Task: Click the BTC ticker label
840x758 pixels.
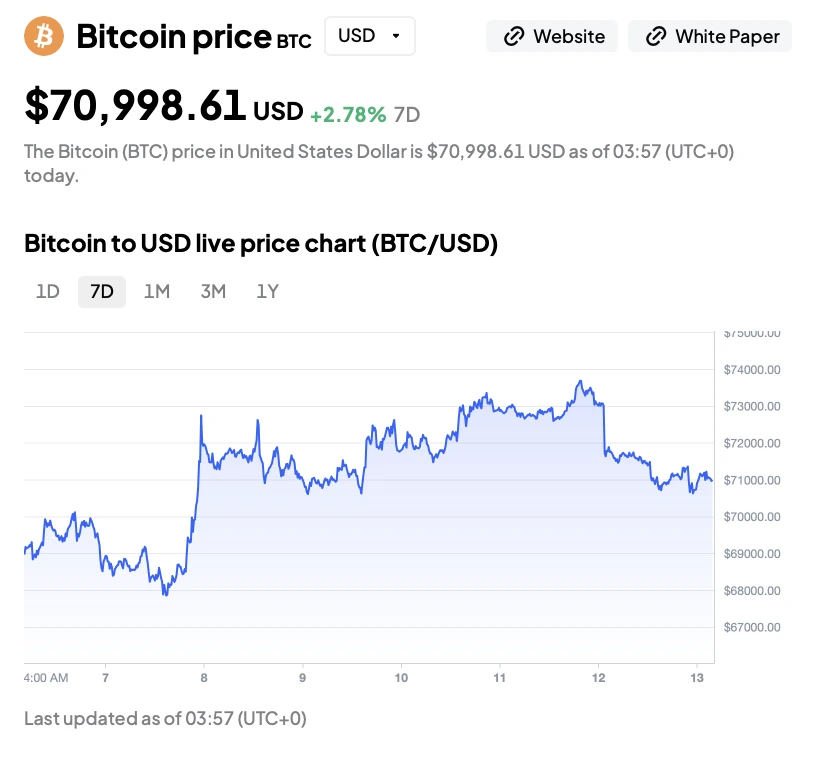Action: 293,41
